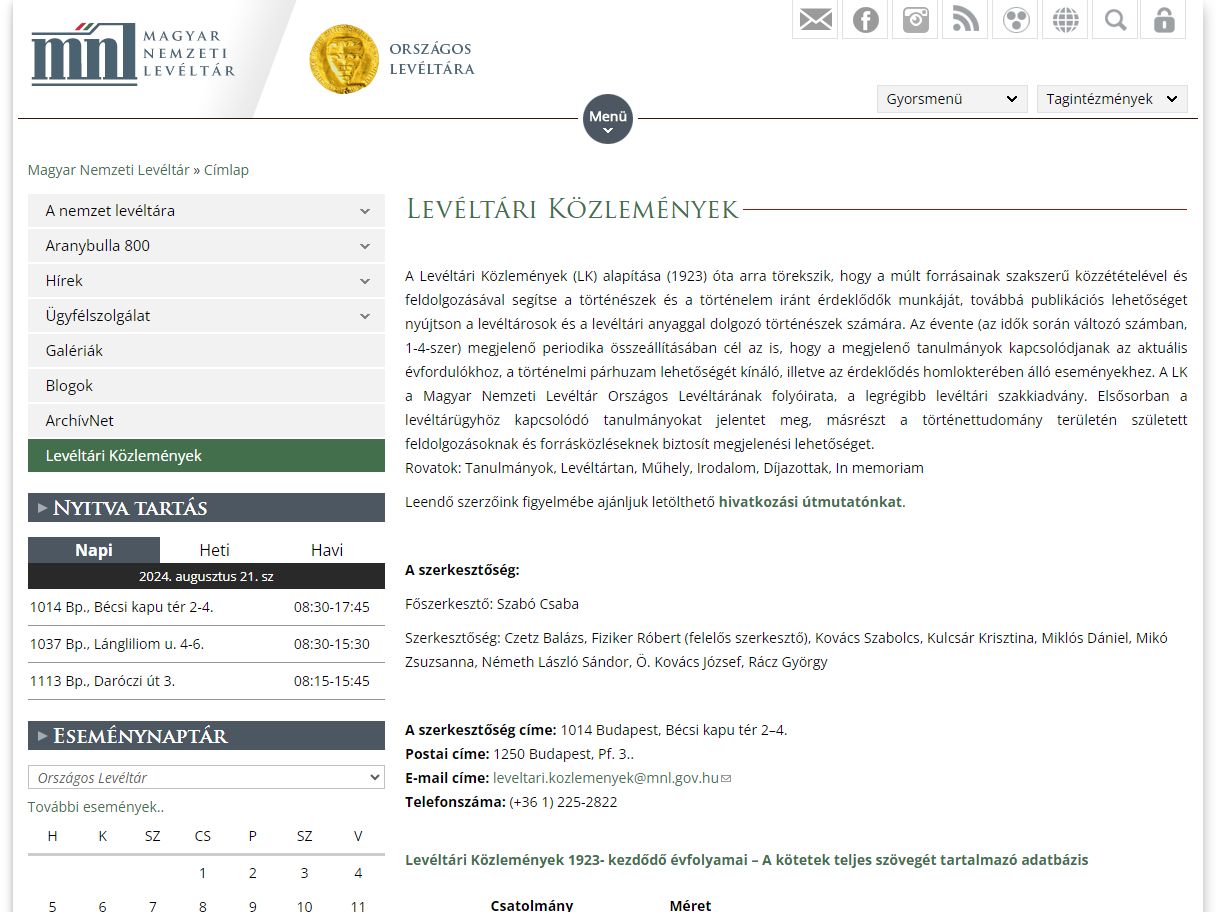The width and height of the screenshot is (1216, 912).
Task: Open the Facebook icon
Action: tap(865, 19)
